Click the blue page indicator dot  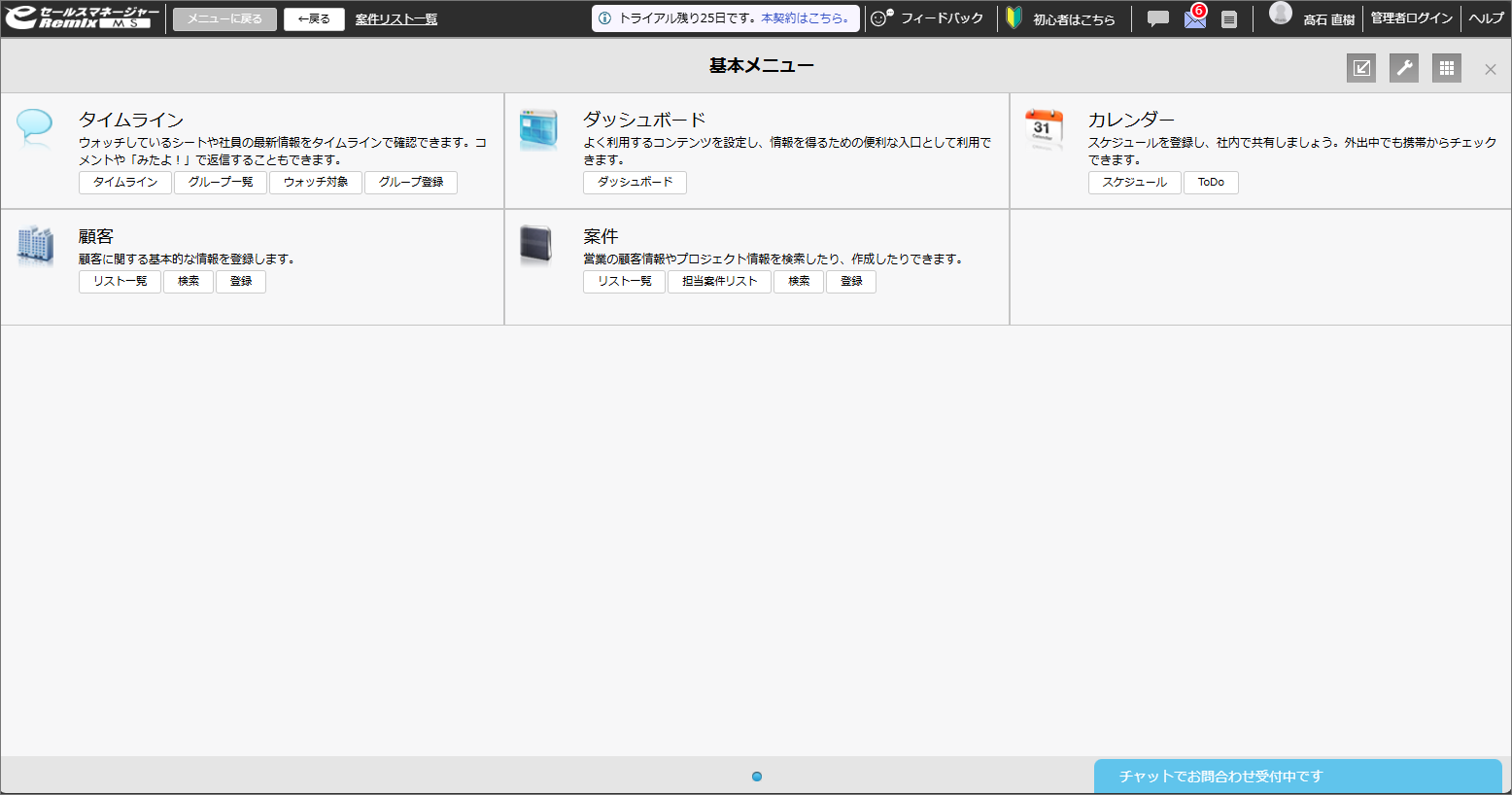[x=757, y=777]
